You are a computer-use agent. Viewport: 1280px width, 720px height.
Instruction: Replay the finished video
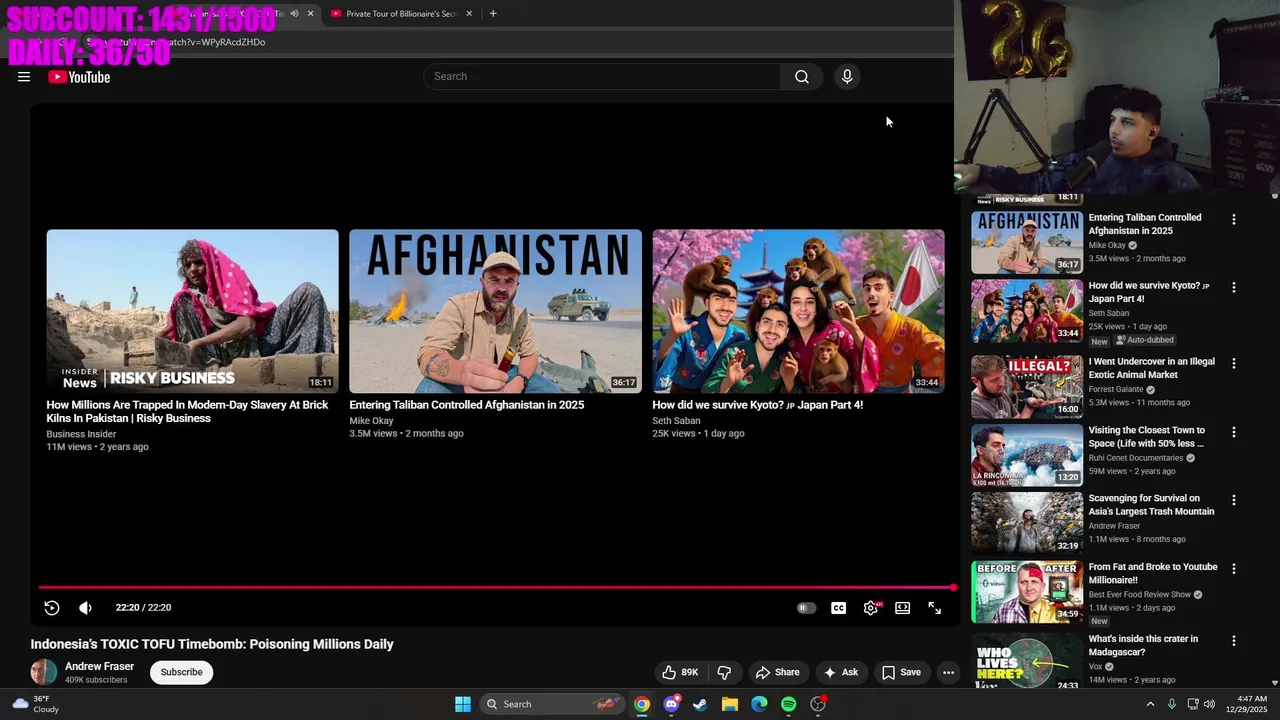coord(52,608)
